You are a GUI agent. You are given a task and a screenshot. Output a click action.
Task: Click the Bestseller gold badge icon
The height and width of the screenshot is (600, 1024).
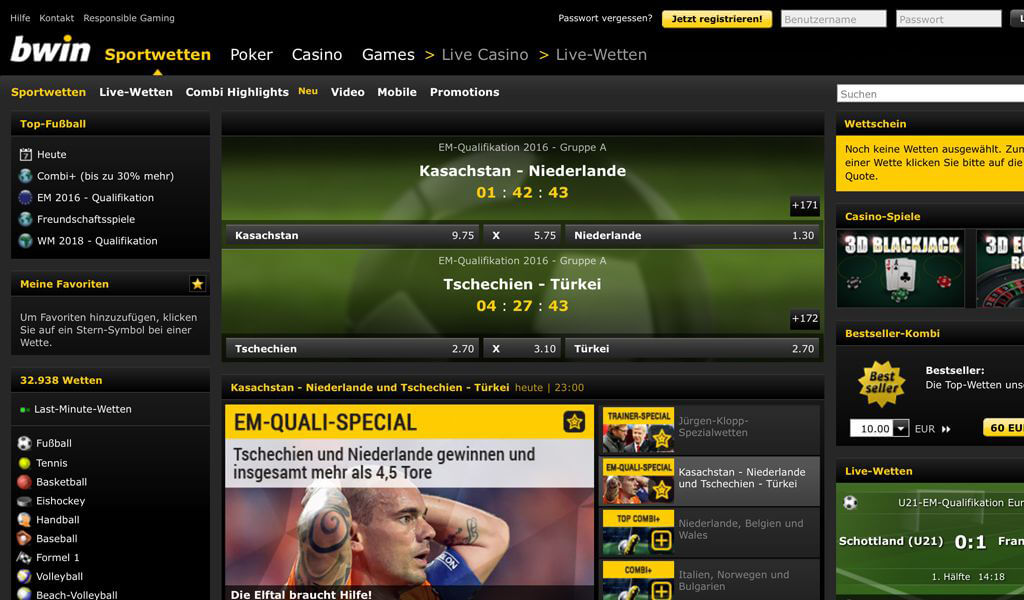(x=882, y=383)
